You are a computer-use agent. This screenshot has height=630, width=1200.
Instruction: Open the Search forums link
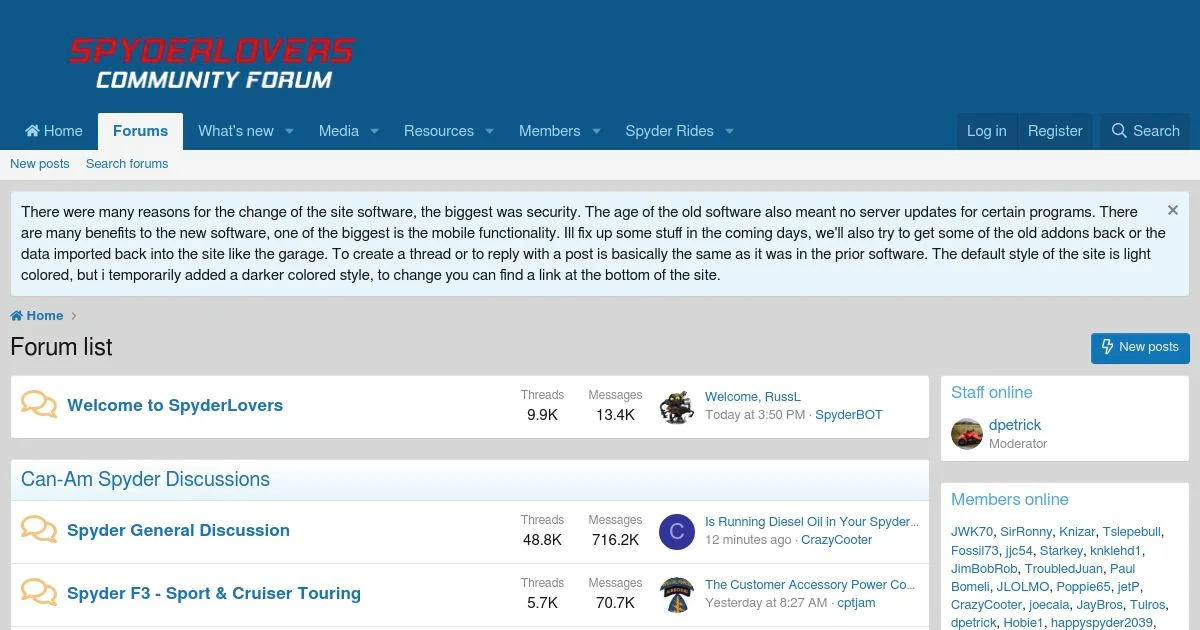(127, 164)
